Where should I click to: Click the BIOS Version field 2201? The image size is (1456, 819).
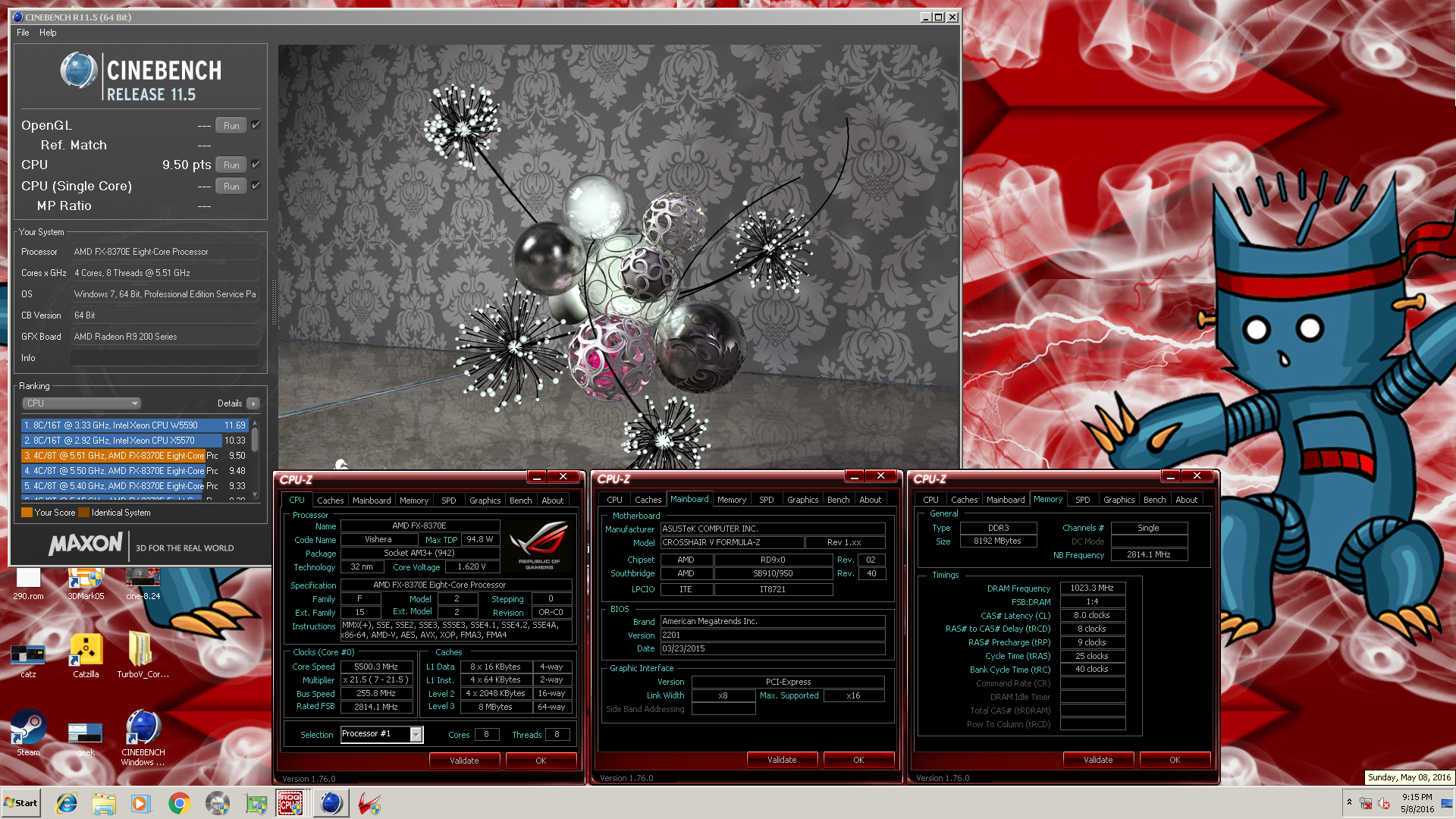click(773, 635)
